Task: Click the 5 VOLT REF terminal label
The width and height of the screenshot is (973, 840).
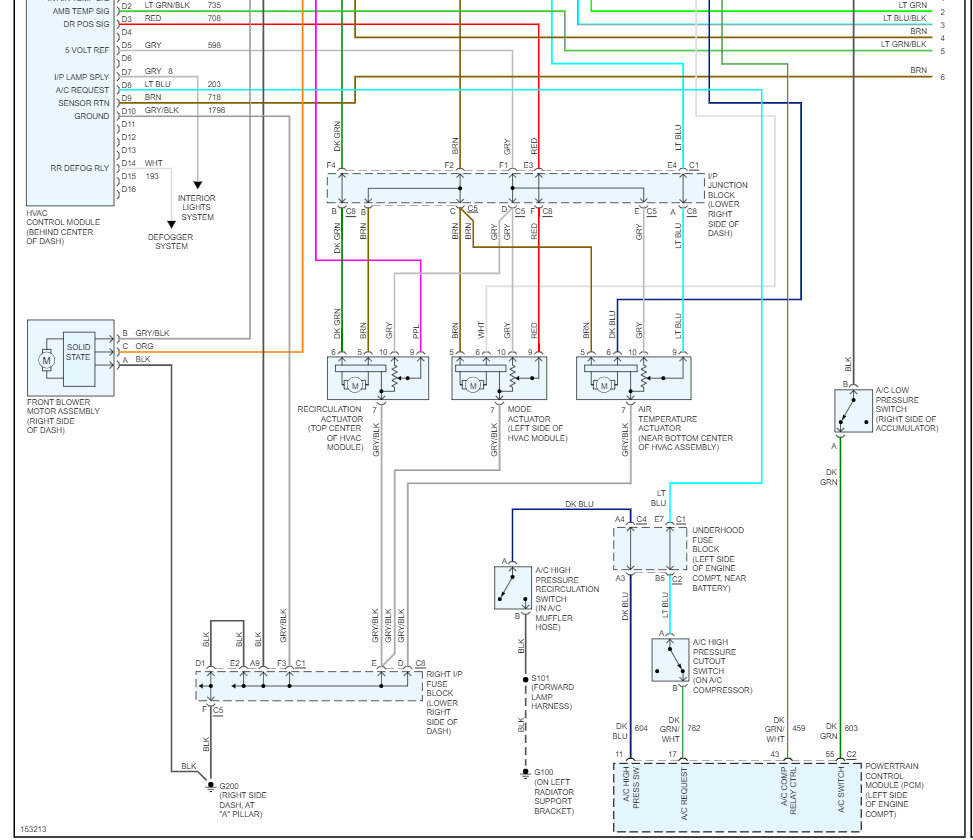Action: pos(87,50)
